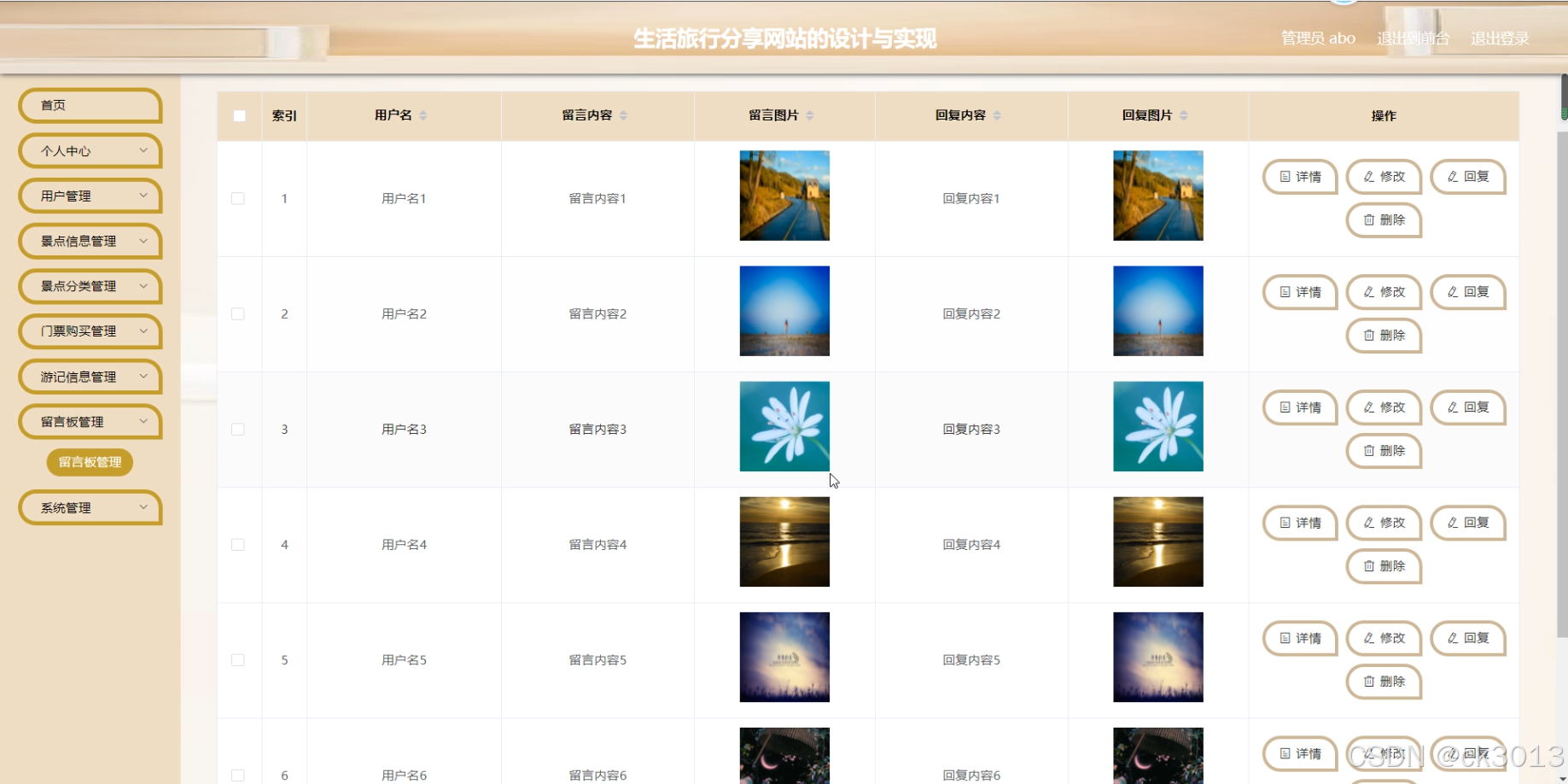Viewport: 1568px width, 784px height.
Task: Click 回复 for row 用户名4
Action: pos(1467,523)
